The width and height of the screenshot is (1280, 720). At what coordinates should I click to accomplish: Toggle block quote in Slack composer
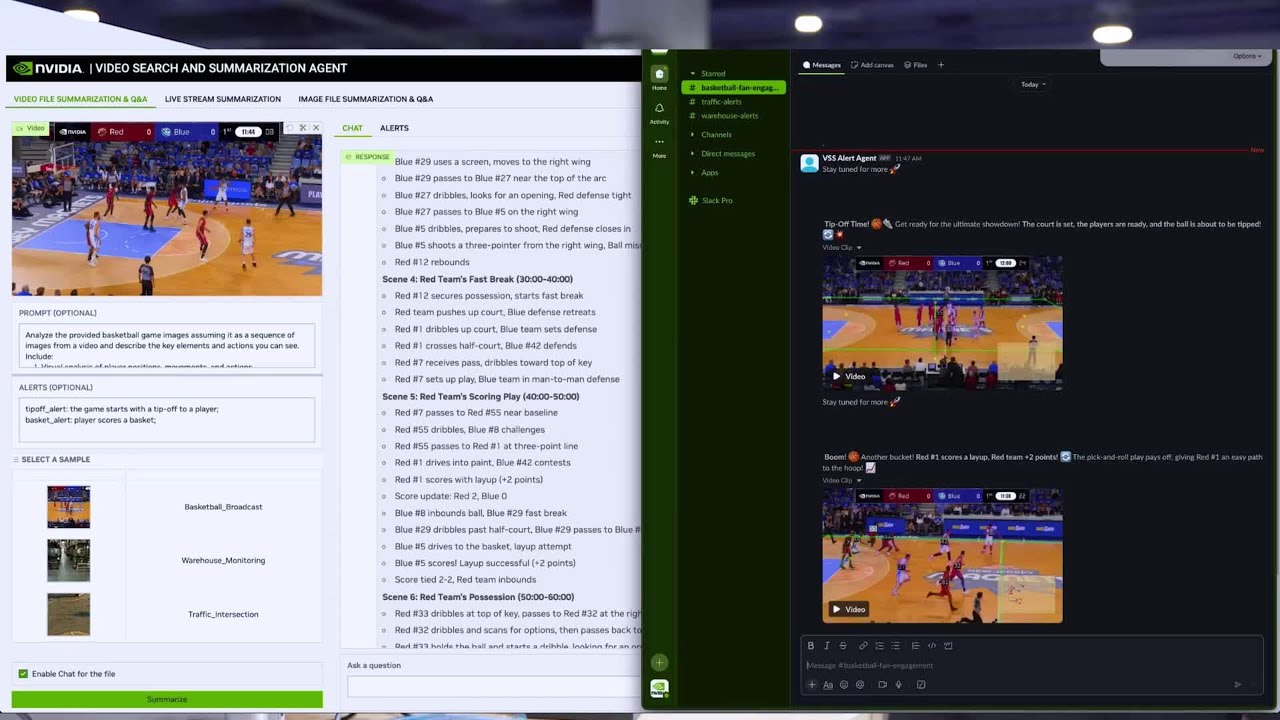pyautogui.click(x=915, y=646)
